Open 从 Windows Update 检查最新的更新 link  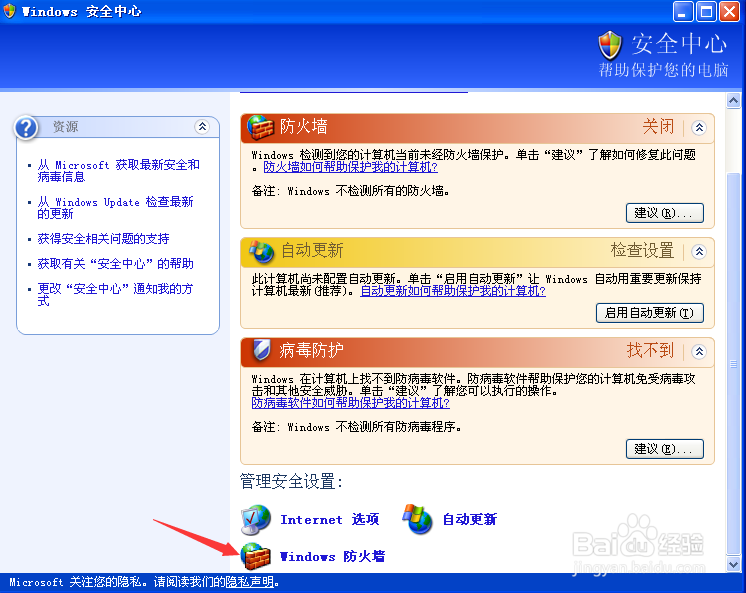click(x=116, y=208)
